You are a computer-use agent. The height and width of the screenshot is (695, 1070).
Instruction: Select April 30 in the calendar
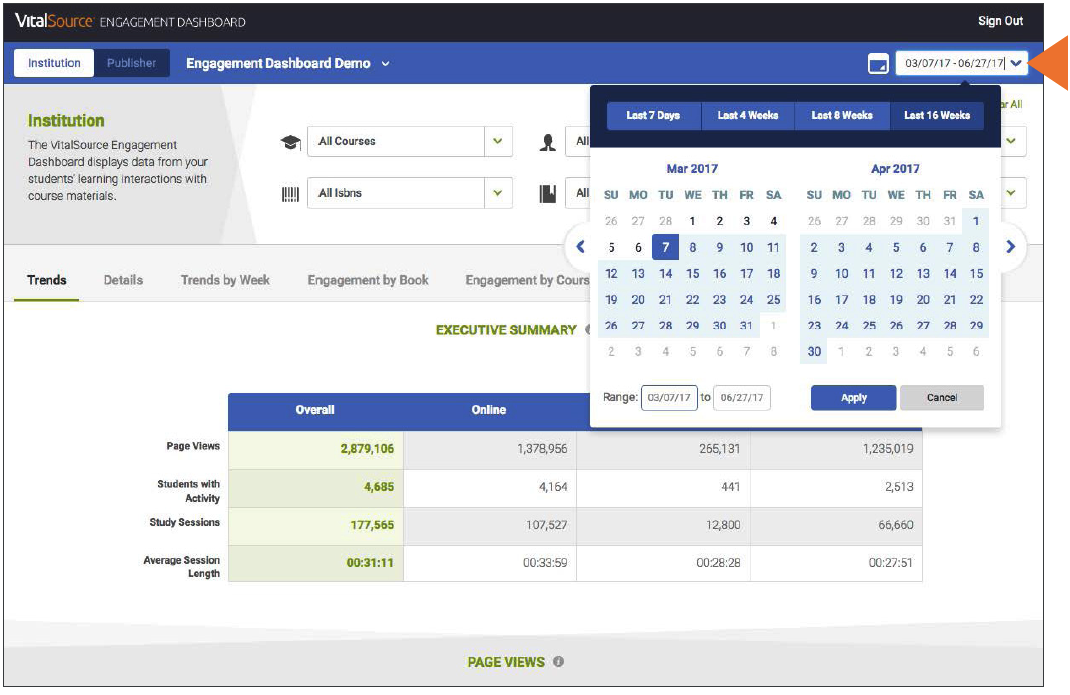[x=814, y=352]
